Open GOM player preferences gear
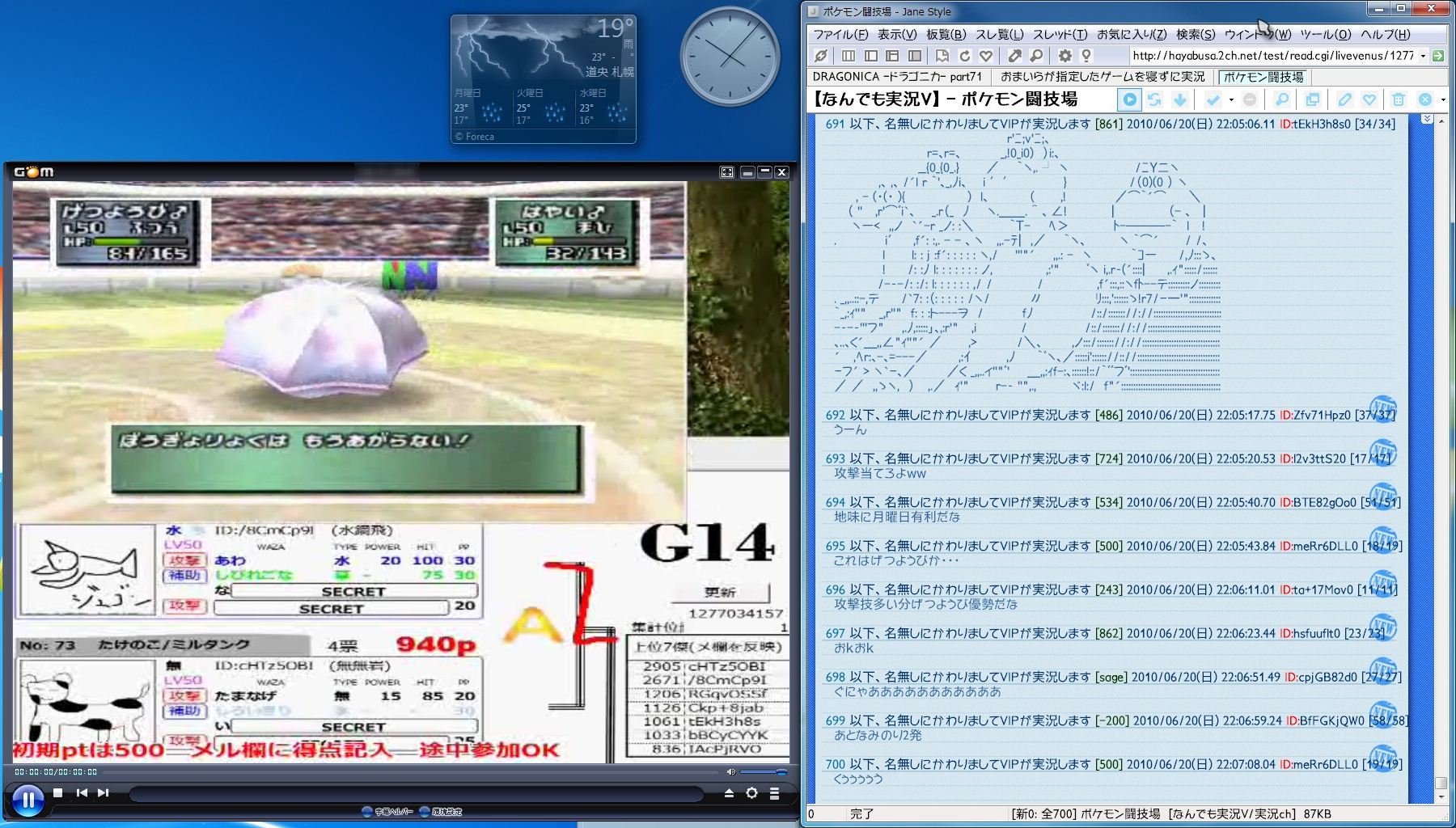This screenshot has height=828, width=1456. pos(751,793)
